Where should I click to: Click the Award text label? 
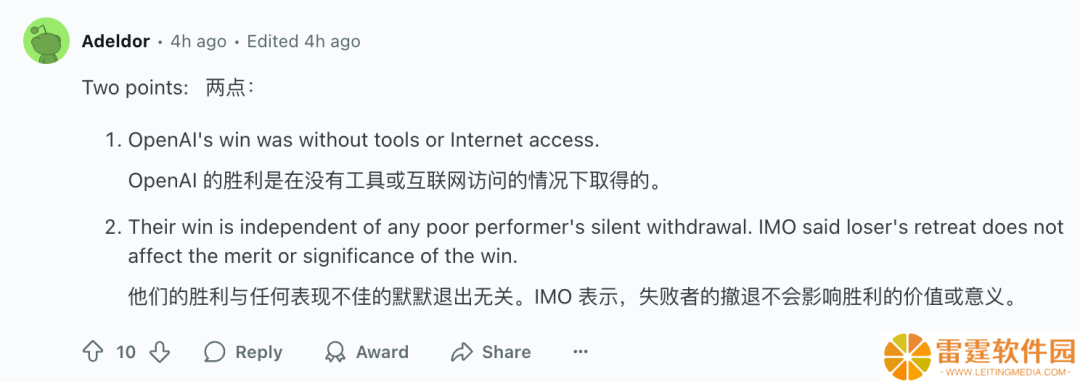click(382, 352)
